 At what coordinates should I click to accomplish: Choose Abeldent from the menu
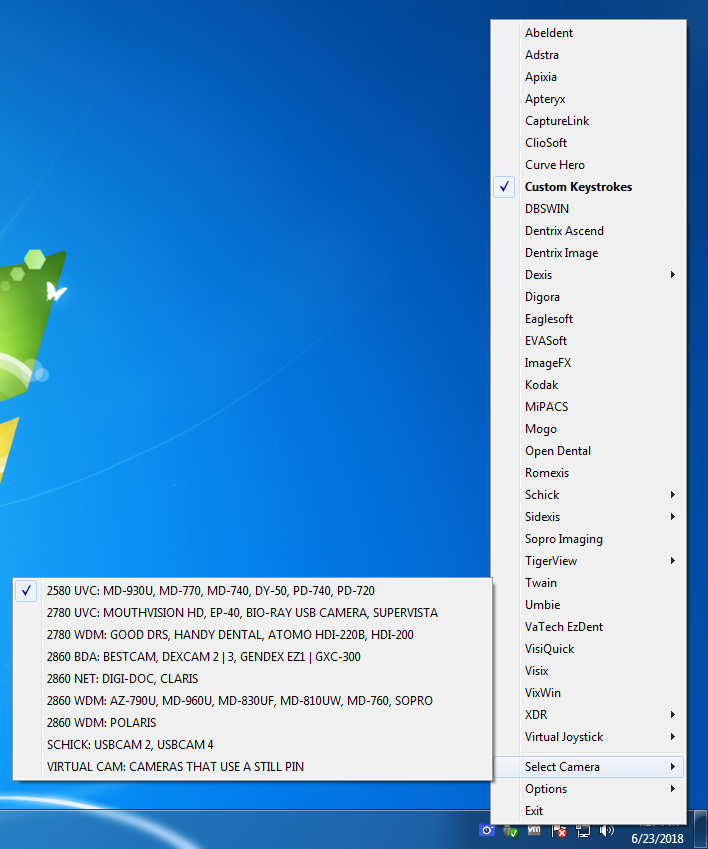point(588,33)
